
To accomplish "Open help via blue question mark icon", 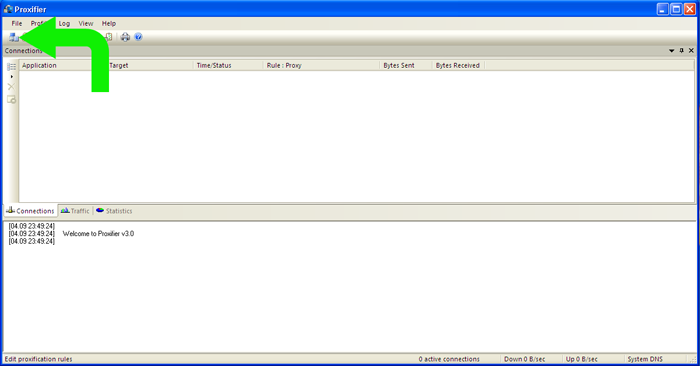I will 138,37.
